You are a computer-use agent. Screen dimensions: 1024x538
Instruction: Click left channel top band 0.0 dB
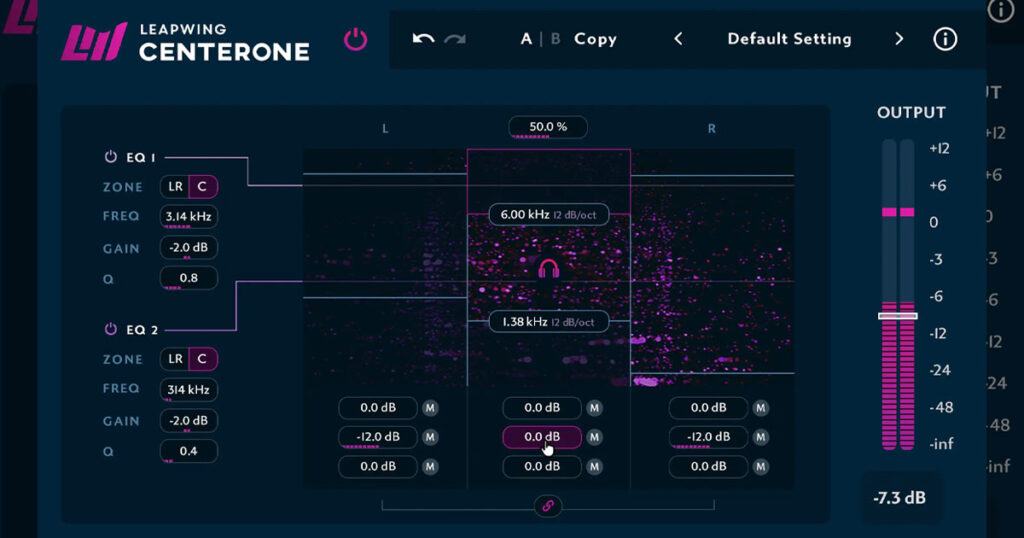coord(377,408)
